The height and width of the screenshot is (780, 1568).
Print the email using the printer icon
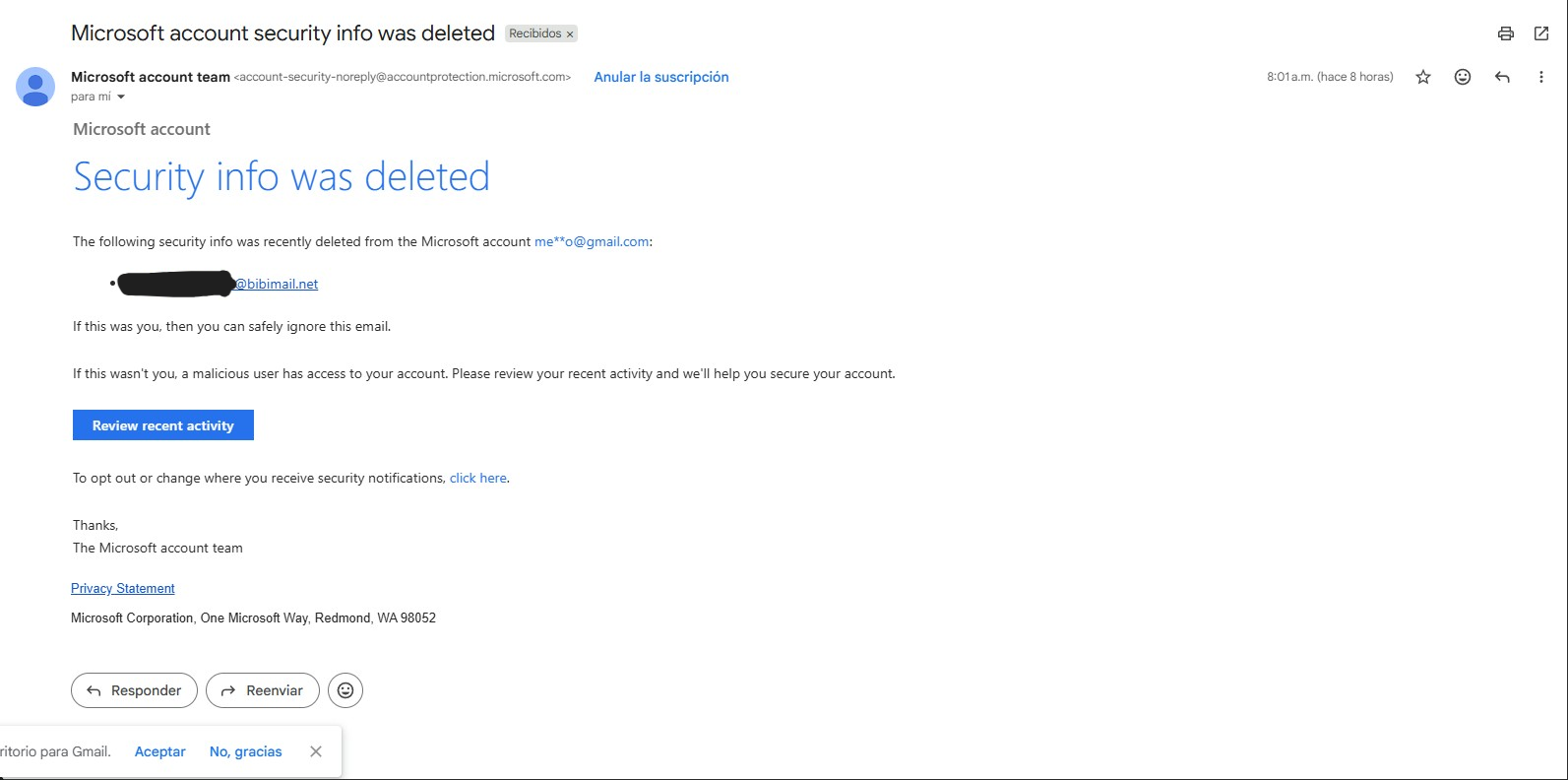coord(1505,33)
